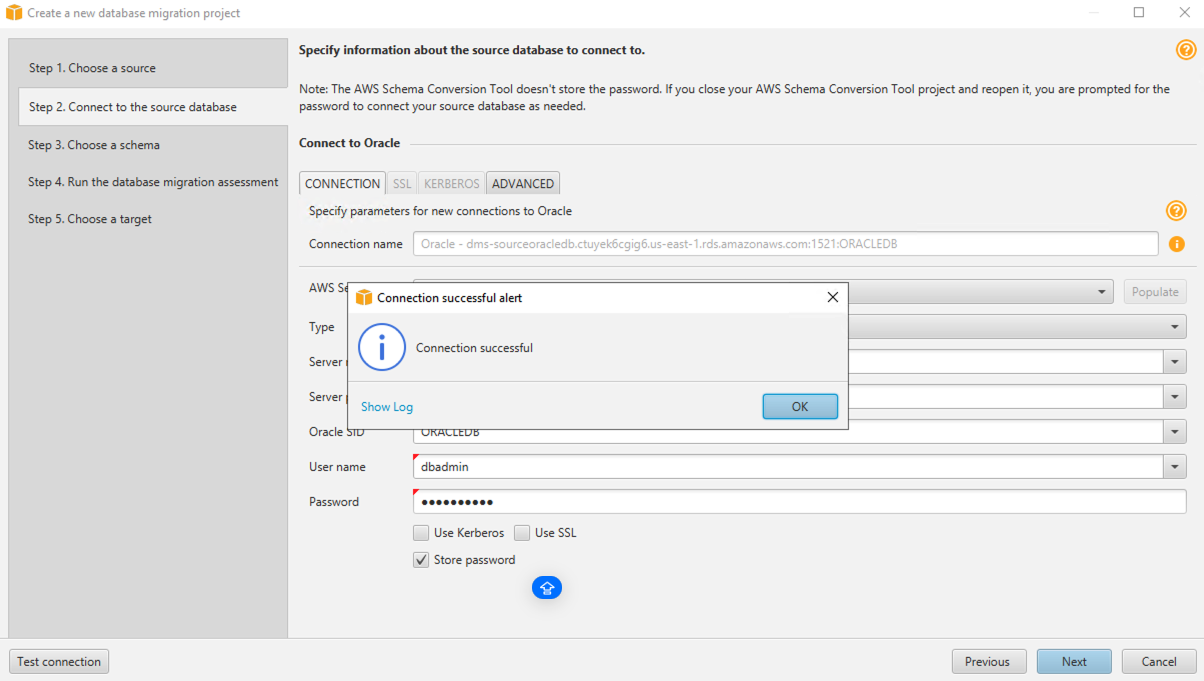Click the Test connection button
The width and height of the screenshot is (1204, 681).
pos(59,662)
